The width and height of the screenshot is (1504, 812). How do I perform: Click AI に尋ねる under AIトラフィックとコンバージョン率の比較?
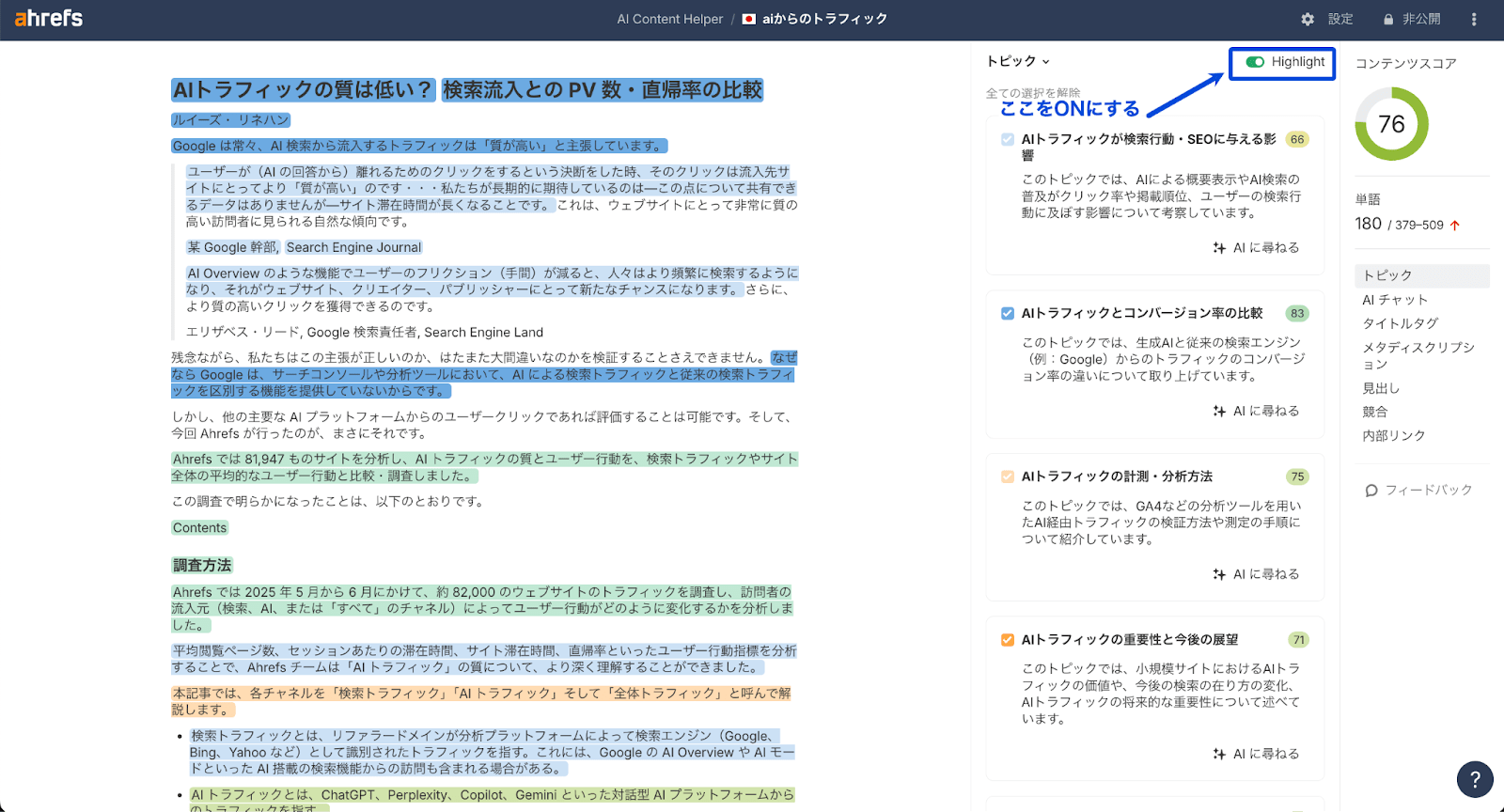point(1257,411)
